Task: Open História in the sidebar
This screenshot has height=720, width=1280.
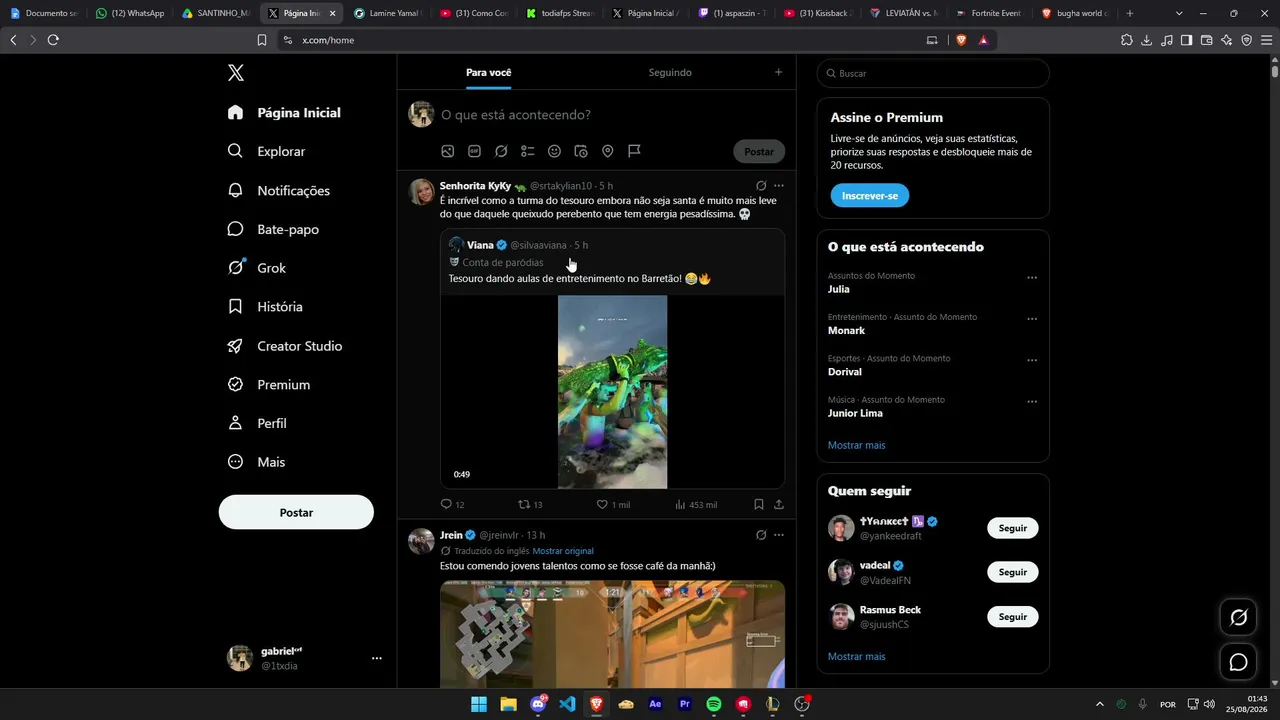Action: click(x=265, y=307)
